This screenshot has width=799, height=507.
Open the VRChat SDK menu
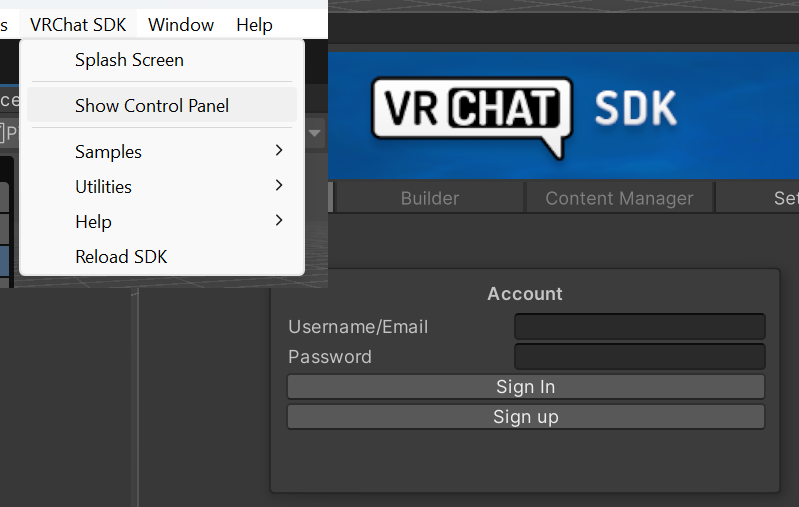point(78,24)
